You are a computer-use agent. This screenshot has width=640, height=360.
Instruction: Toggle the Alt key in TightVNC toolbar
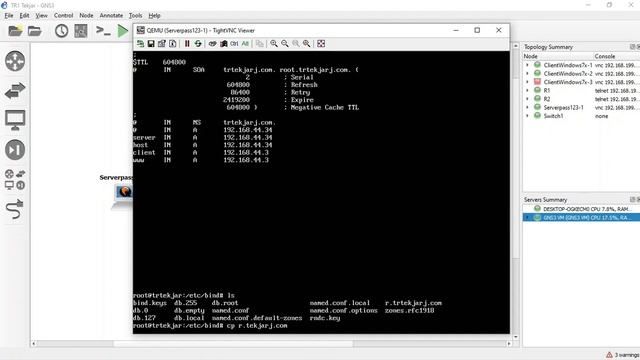[x=245, y=44]
